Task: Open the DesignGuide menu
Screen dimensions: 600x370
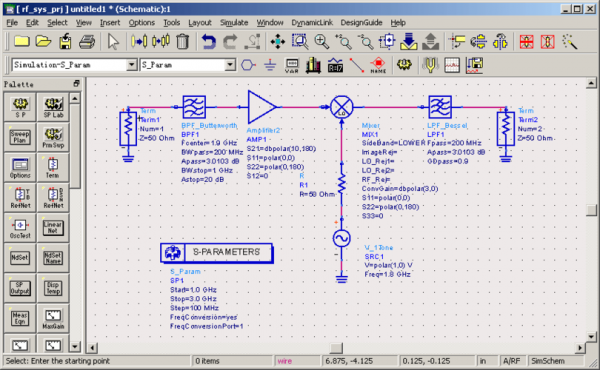Action: click(361, 23)
